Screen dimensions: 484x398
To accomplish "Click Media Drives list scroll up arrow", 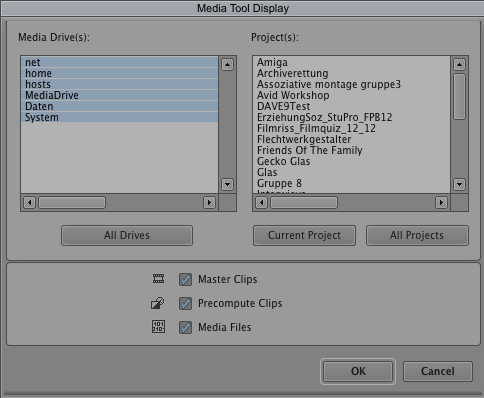I will coord(227,64).
